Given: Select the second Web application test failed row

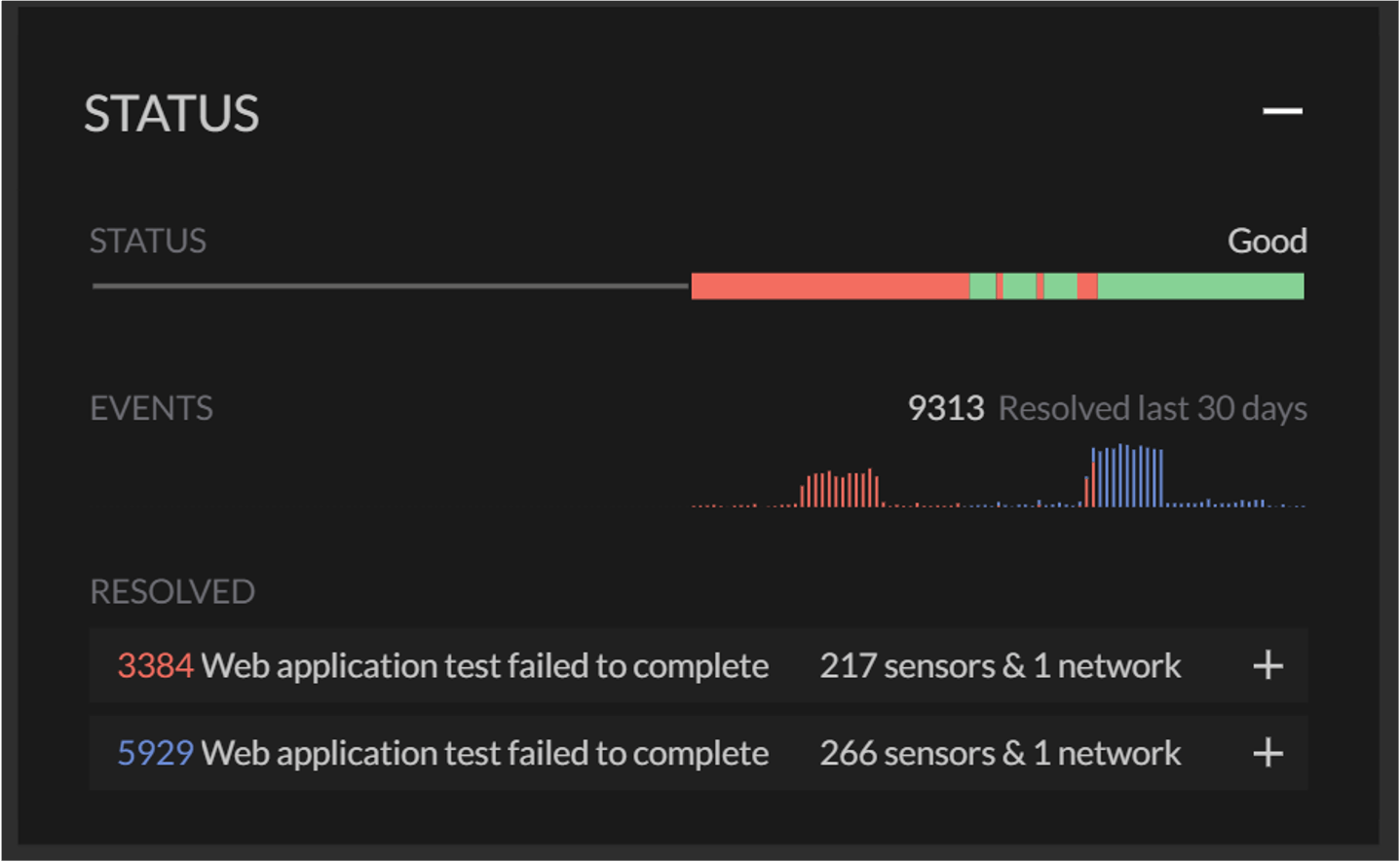Looking at the screenshot, I should tap(698, 753).
